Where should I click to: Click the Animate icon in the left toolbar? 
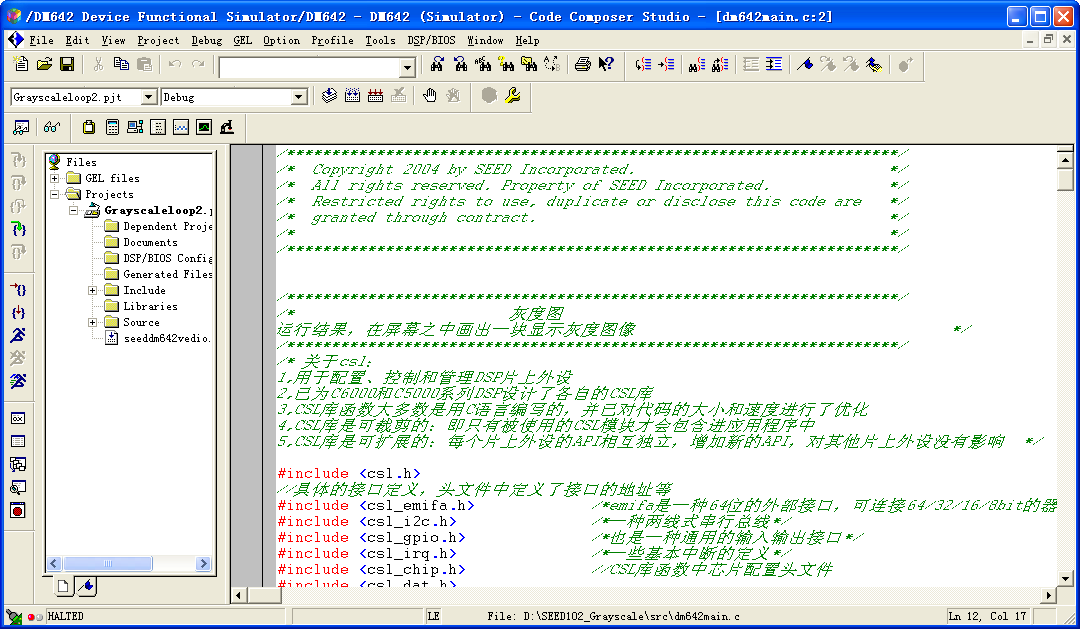[18, 380]
